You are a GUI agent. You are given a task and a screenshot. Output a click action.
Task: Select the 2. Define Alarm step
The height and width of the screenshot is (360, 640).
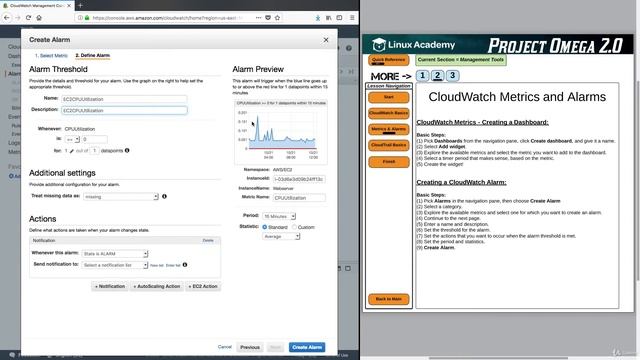(93, 56)
